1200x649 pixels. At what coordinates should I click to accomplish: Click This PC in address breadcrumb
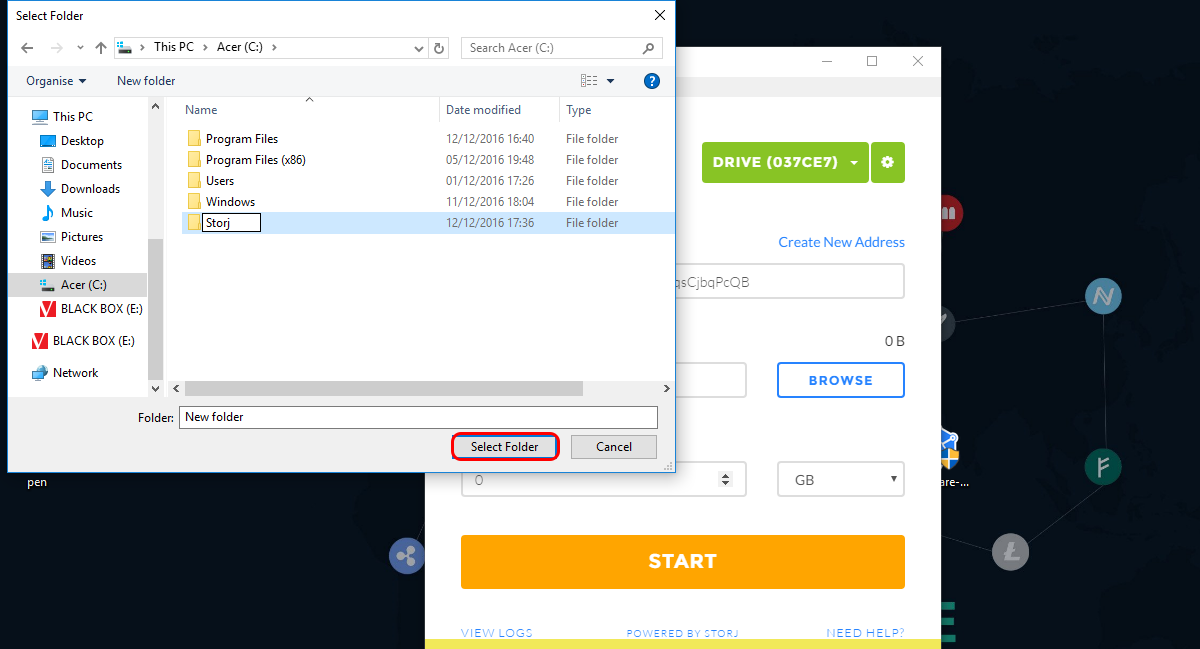174,48
